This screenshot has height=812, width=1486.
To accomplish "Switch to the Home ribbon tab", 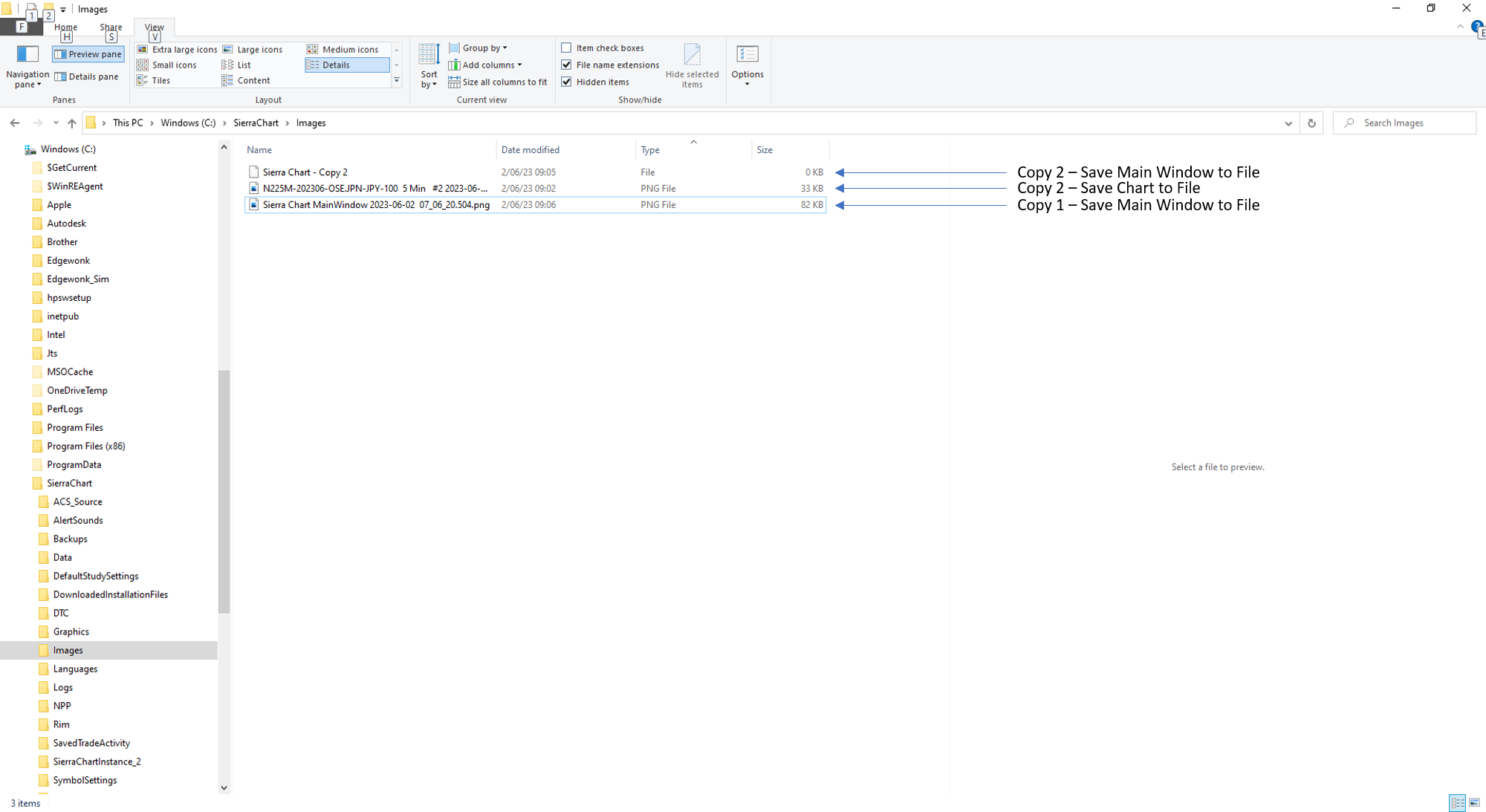I will (65, 27).
